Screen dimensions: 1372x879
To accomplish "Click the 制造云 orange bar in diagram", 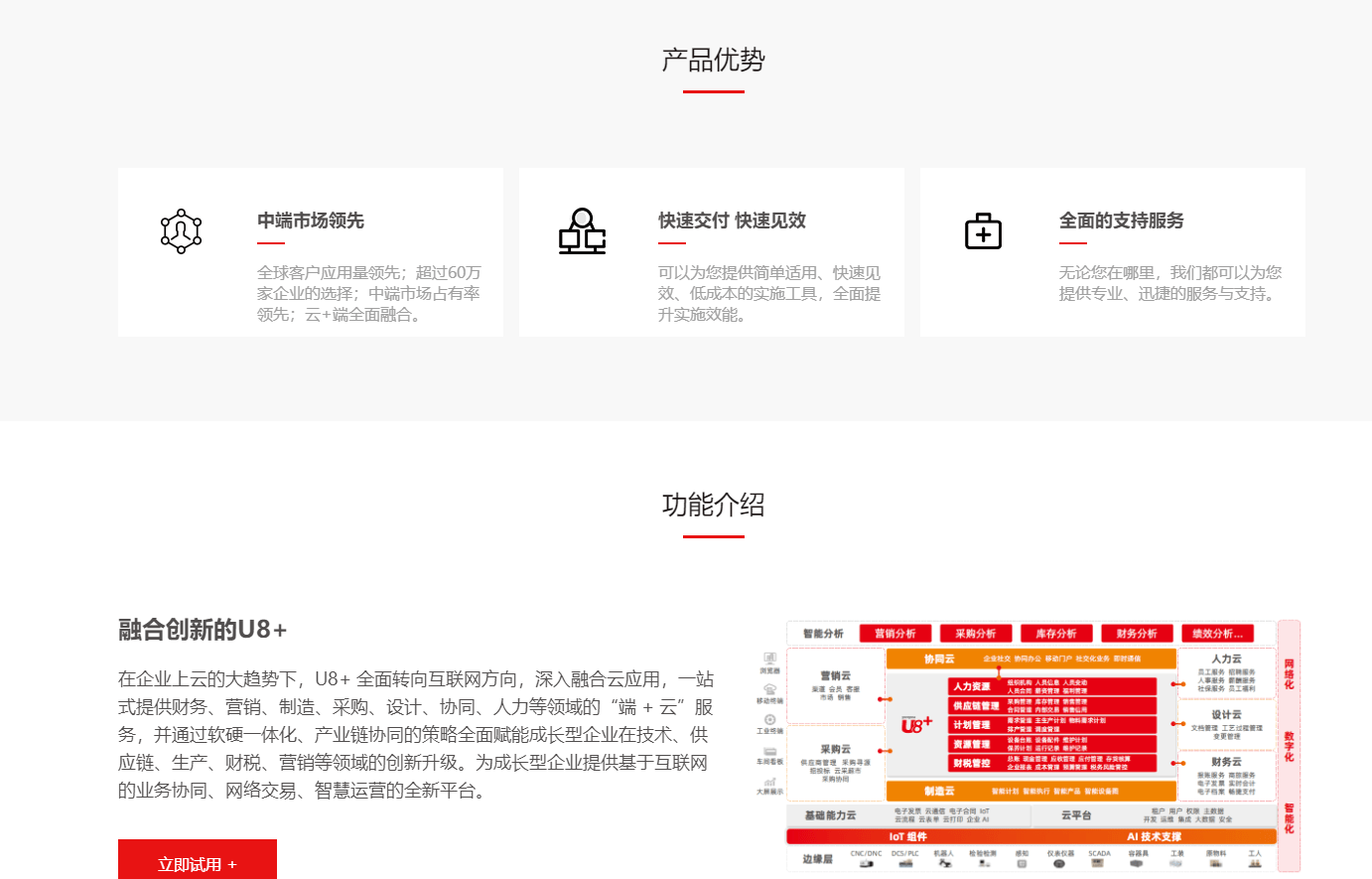I will [1030, 791].
